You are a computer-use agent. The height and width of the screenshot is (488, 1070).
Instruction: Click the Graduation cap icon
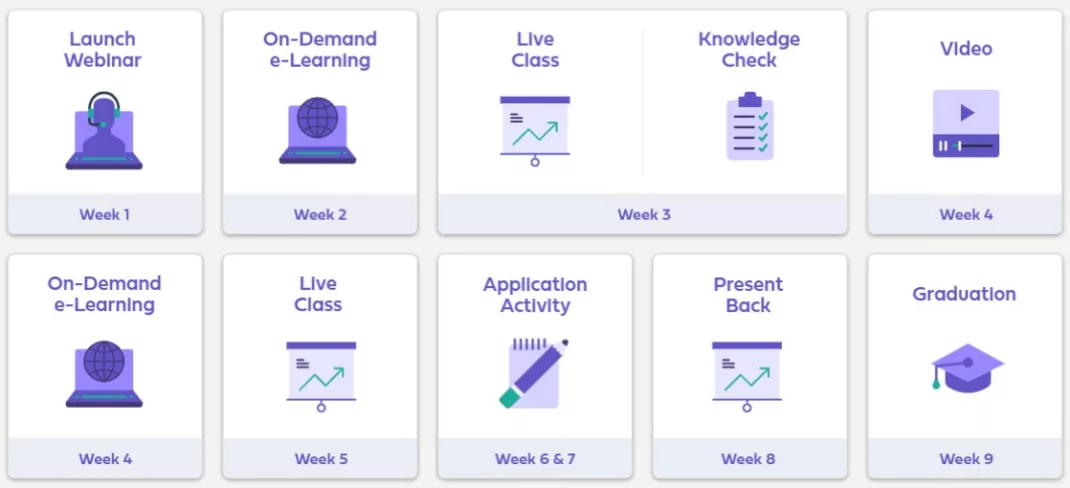(967, 368)
